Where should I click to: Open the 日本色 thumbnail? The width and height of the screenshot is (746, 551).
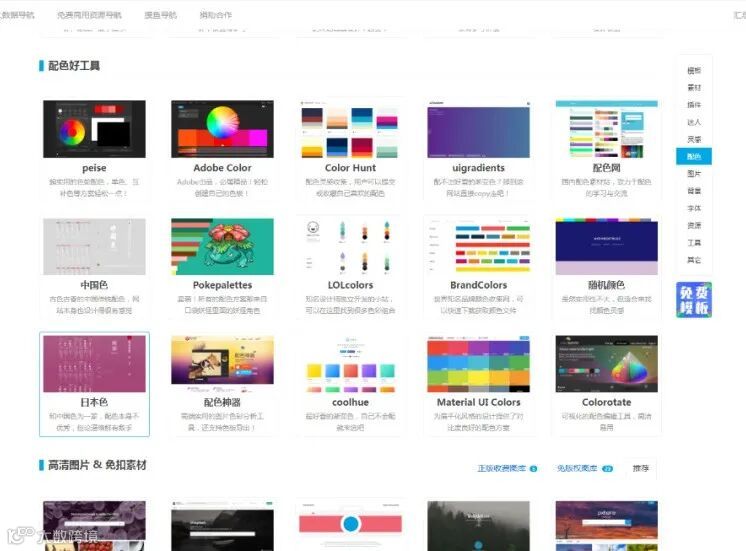pyautogui.click(x=94, y=364)
